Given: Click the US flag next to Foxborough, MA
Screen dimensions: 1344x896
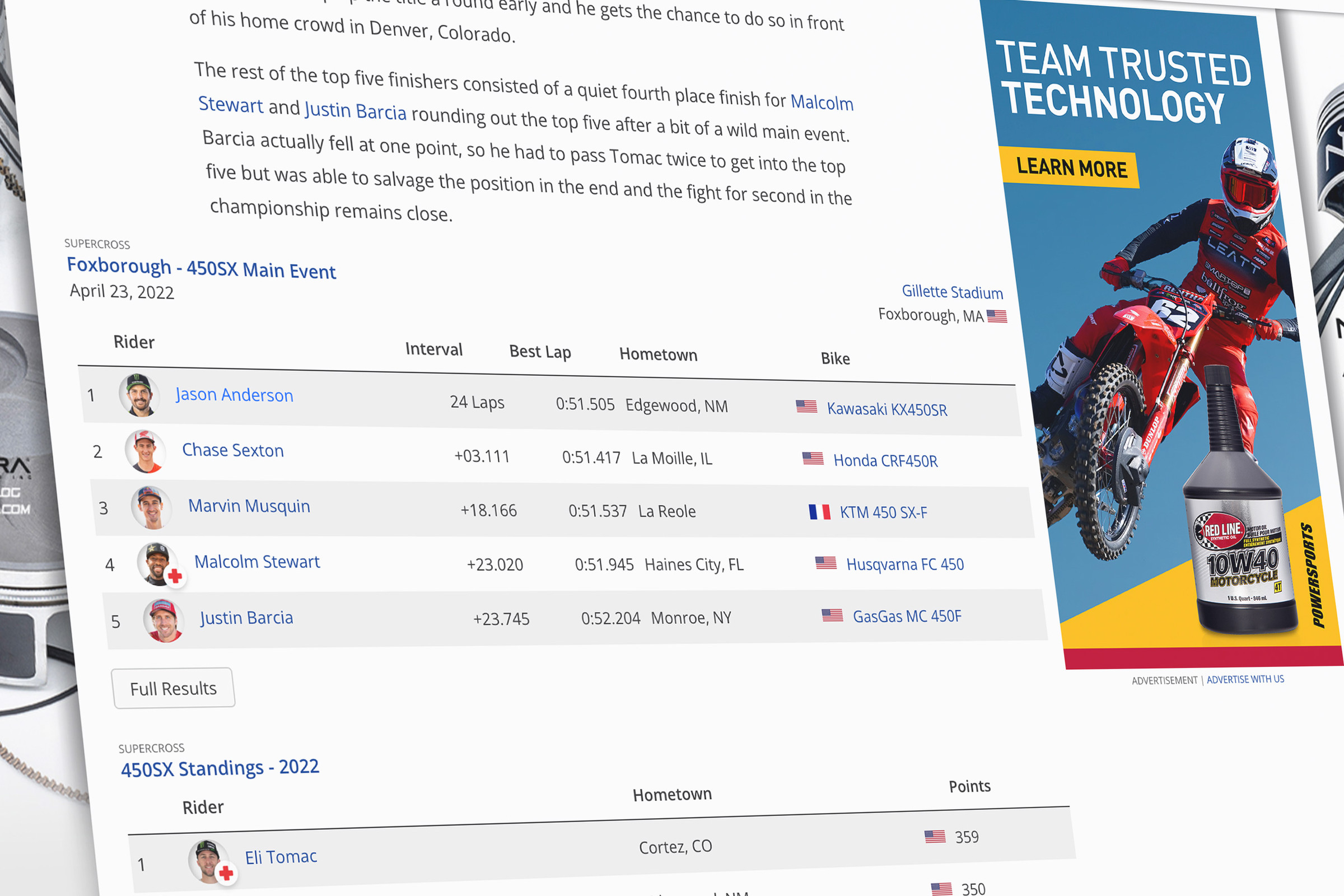Looking at the screenshot, I should [997, 316].
